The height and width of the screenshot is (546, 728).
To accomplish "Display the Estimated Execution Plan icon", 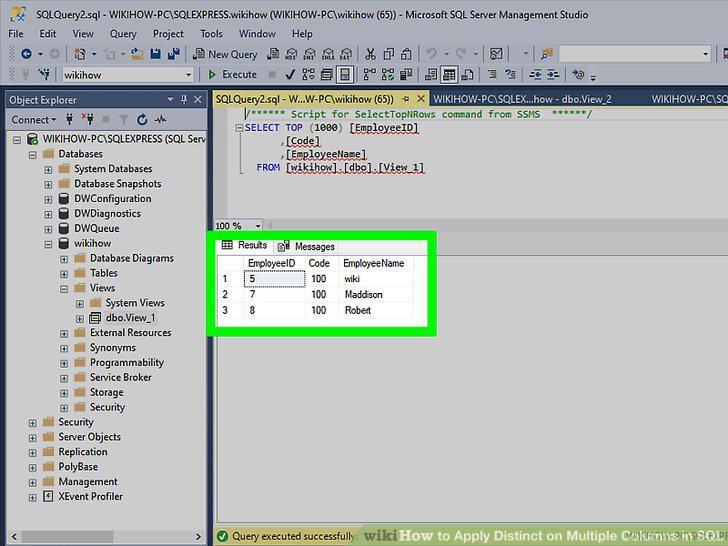I will click(x=308, y=74).
